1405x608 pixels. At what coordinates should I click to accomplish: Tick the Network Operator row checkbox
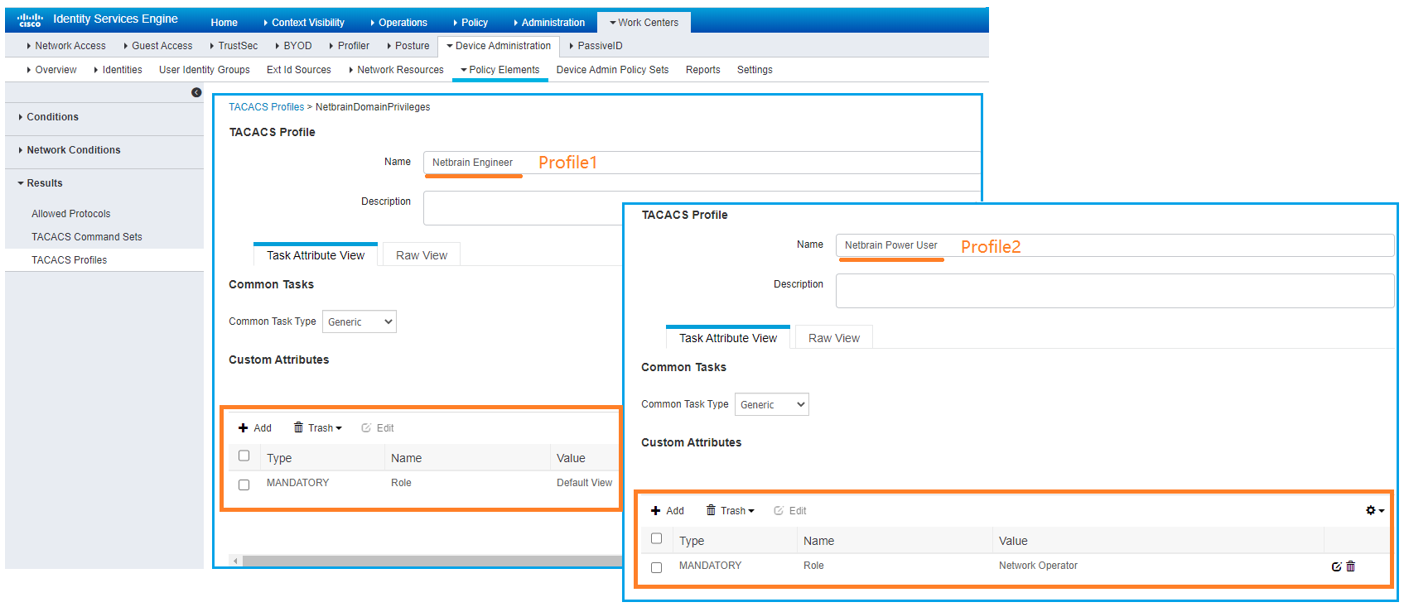(x=656, y=565)
